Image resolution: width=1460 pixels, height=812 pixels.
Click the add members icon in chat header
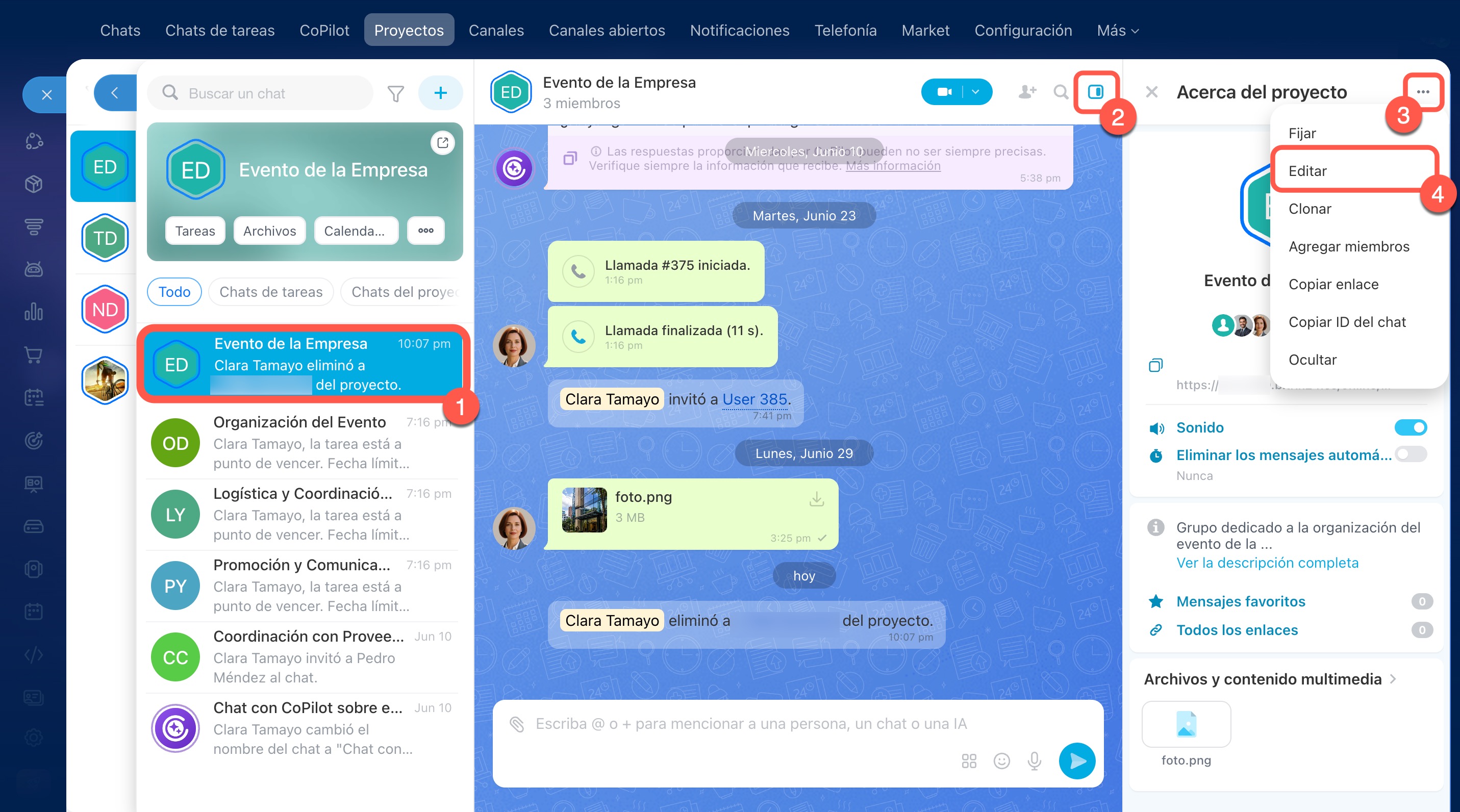(1027, 92)
